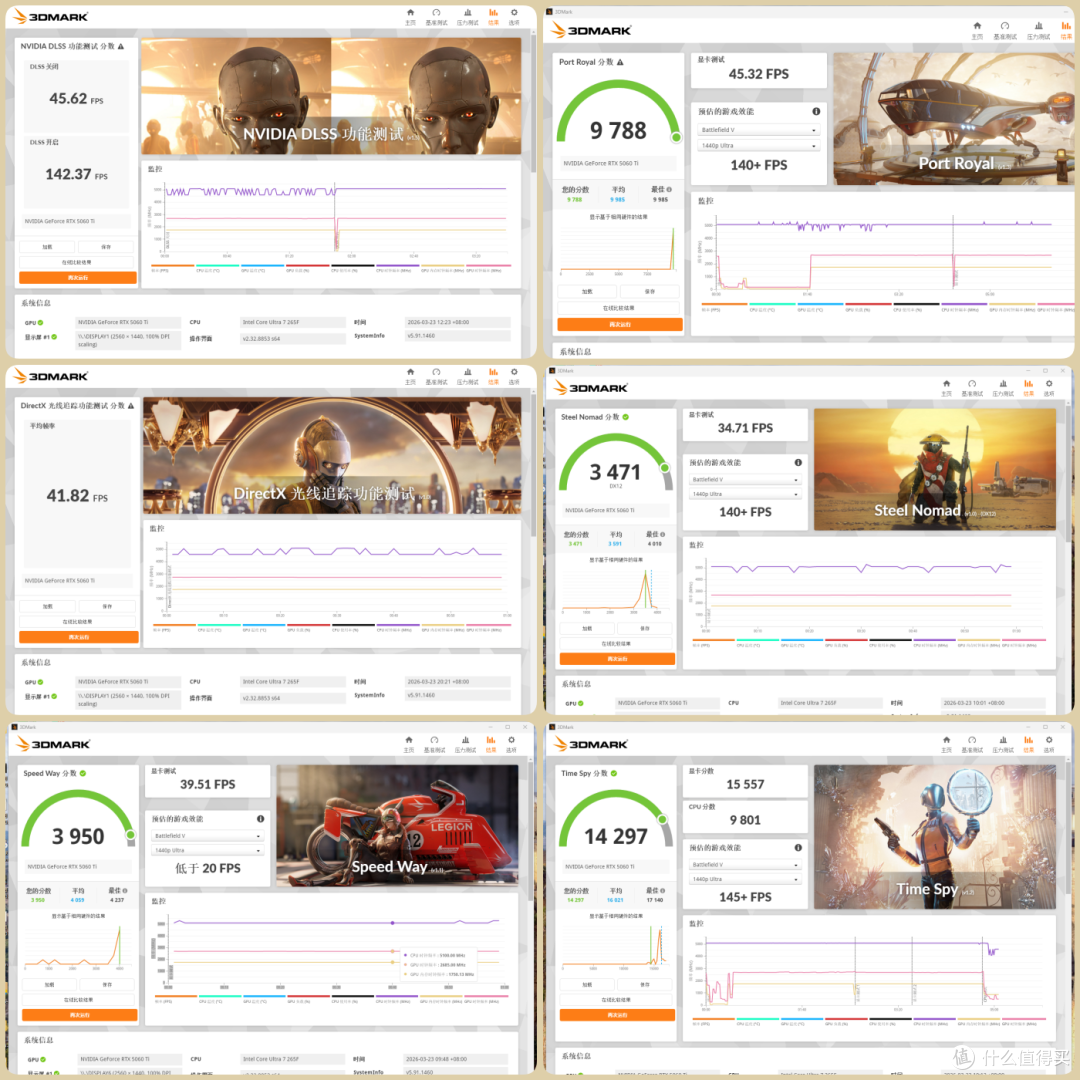
Task: Switch to Benchmarks tab in Speed Way window
Action: point(434,744)
